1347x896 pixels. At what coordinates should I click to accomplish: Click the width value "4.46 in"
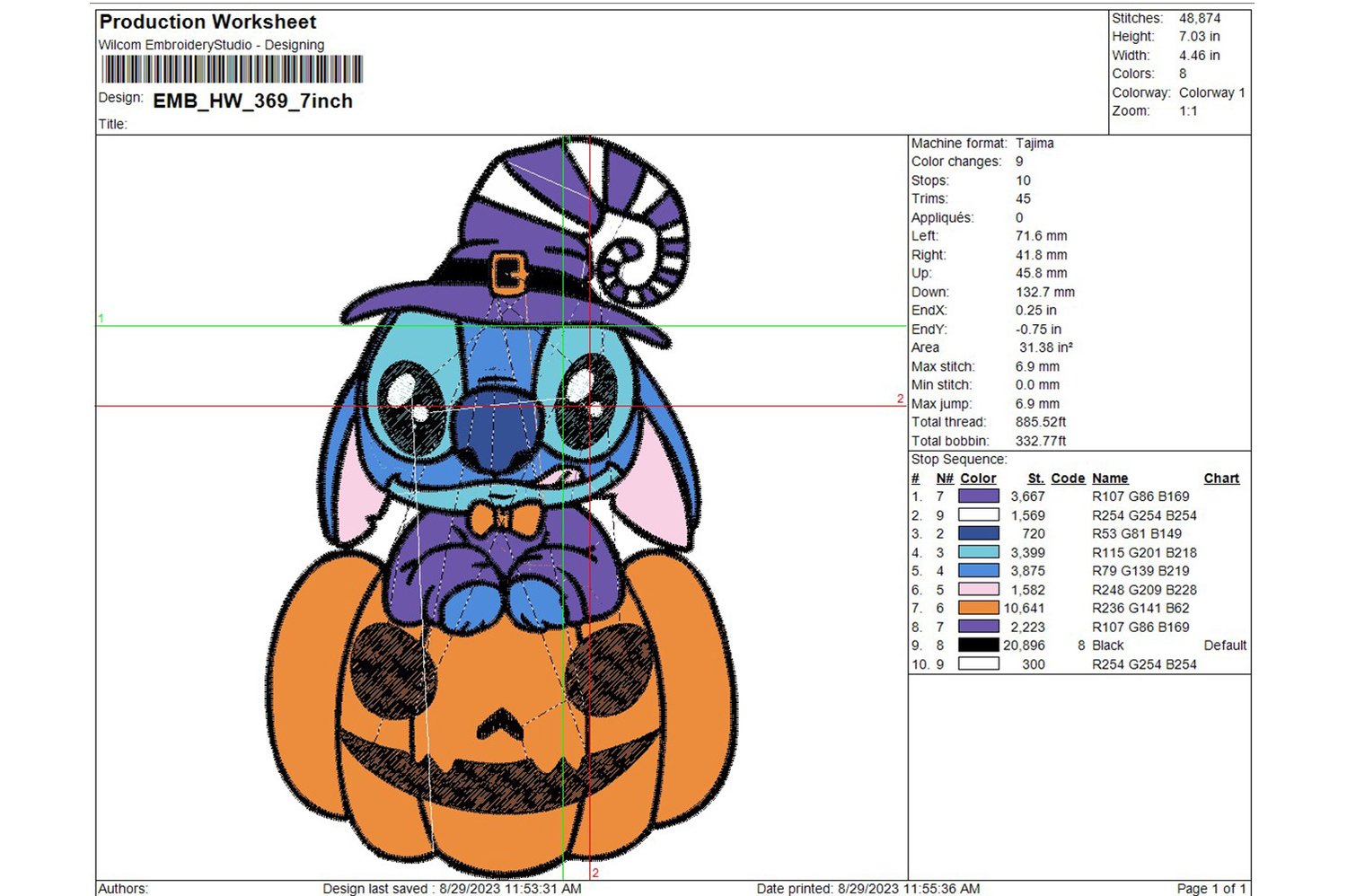click(1200, 55)
